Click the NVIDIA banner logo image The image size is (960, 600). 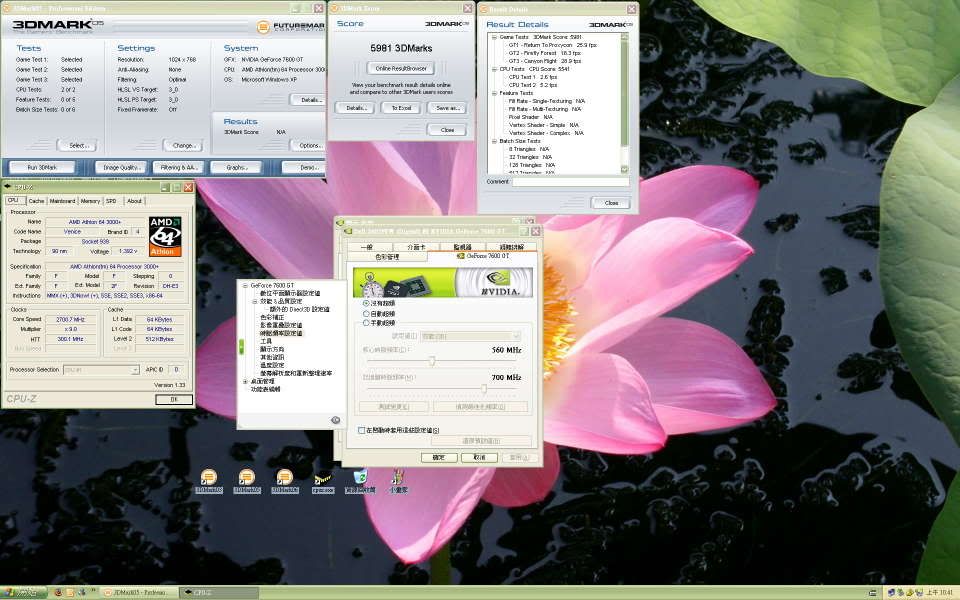[443, 281]
